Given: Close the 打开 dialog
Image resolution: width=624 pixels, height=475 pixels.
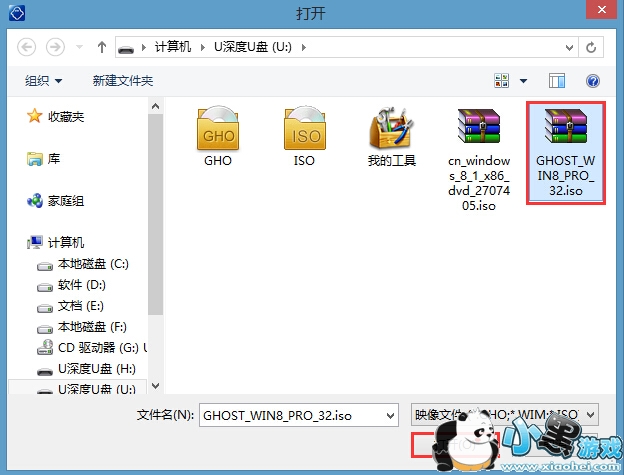Looking at the screenshot, I should [602, 9].
